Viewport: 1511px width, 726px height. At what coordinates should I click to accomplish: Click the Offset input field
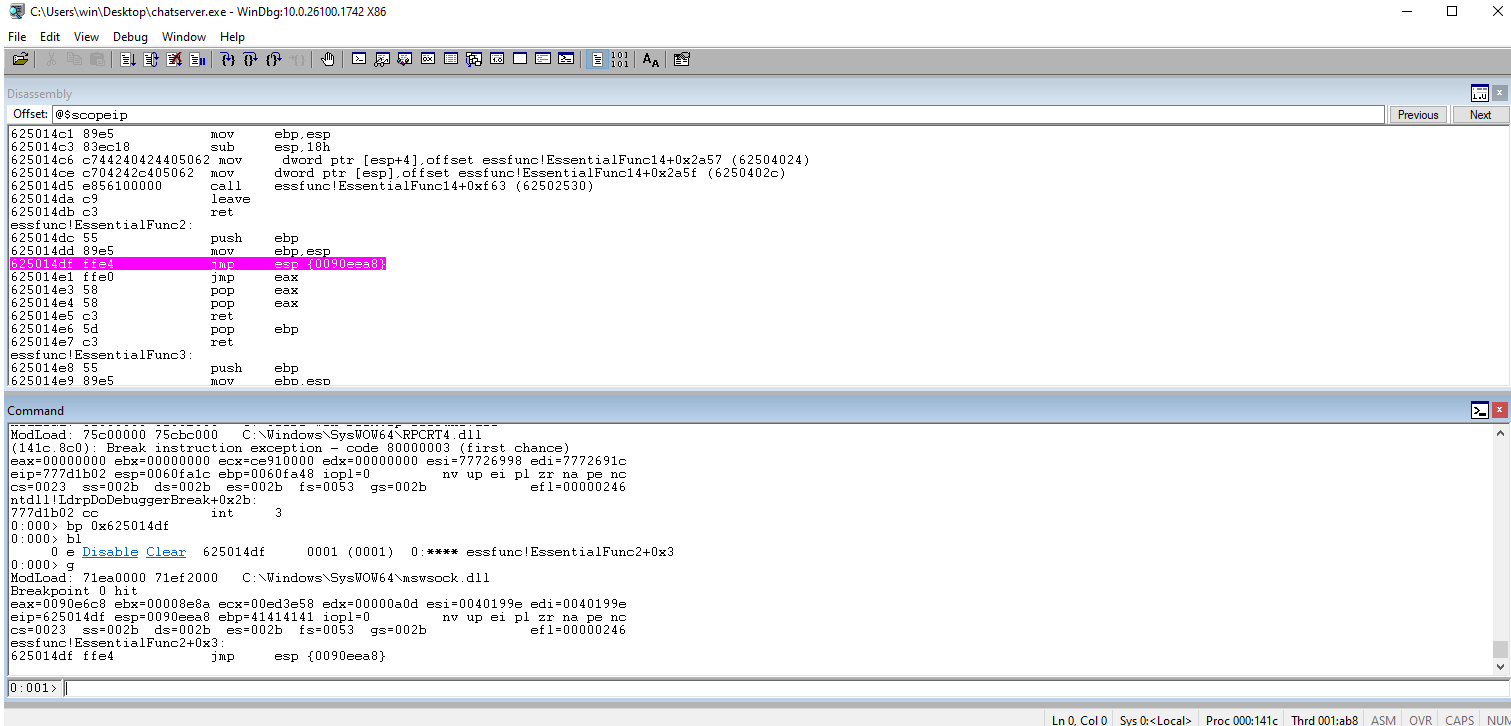pos(718,115)
